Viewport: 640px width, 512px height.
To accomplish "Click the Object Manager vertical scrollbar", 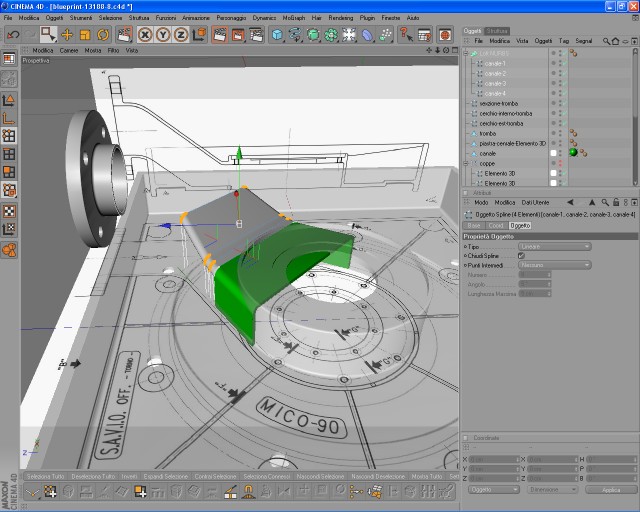I will coord(635,116).
